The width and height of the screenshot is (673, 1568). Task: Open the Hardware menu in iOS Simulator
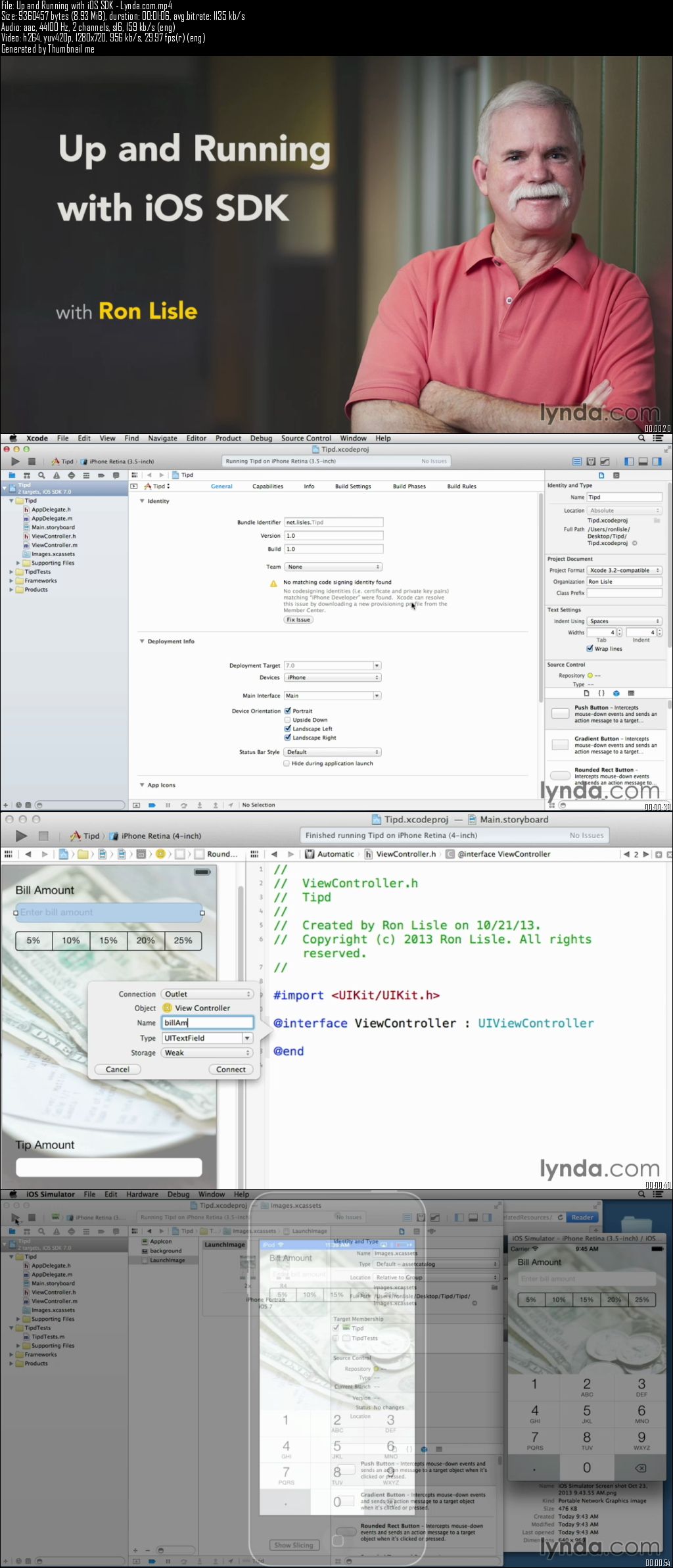142,1195
